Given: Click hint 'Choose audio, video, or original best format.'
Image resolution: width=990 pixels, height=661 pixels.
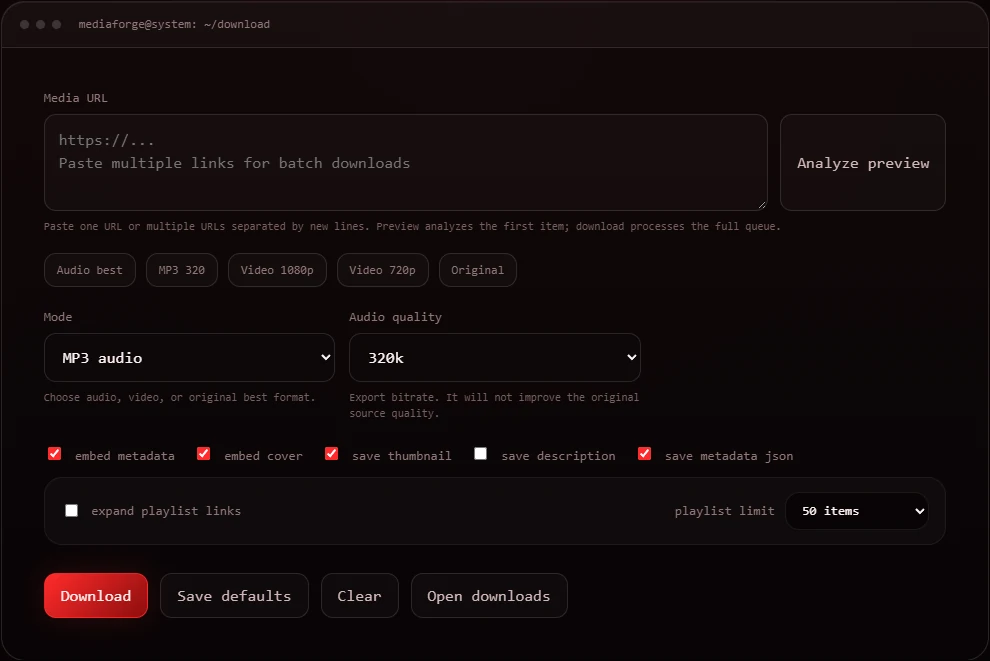Looking at the screenshot, I should (x=179, y=397).
